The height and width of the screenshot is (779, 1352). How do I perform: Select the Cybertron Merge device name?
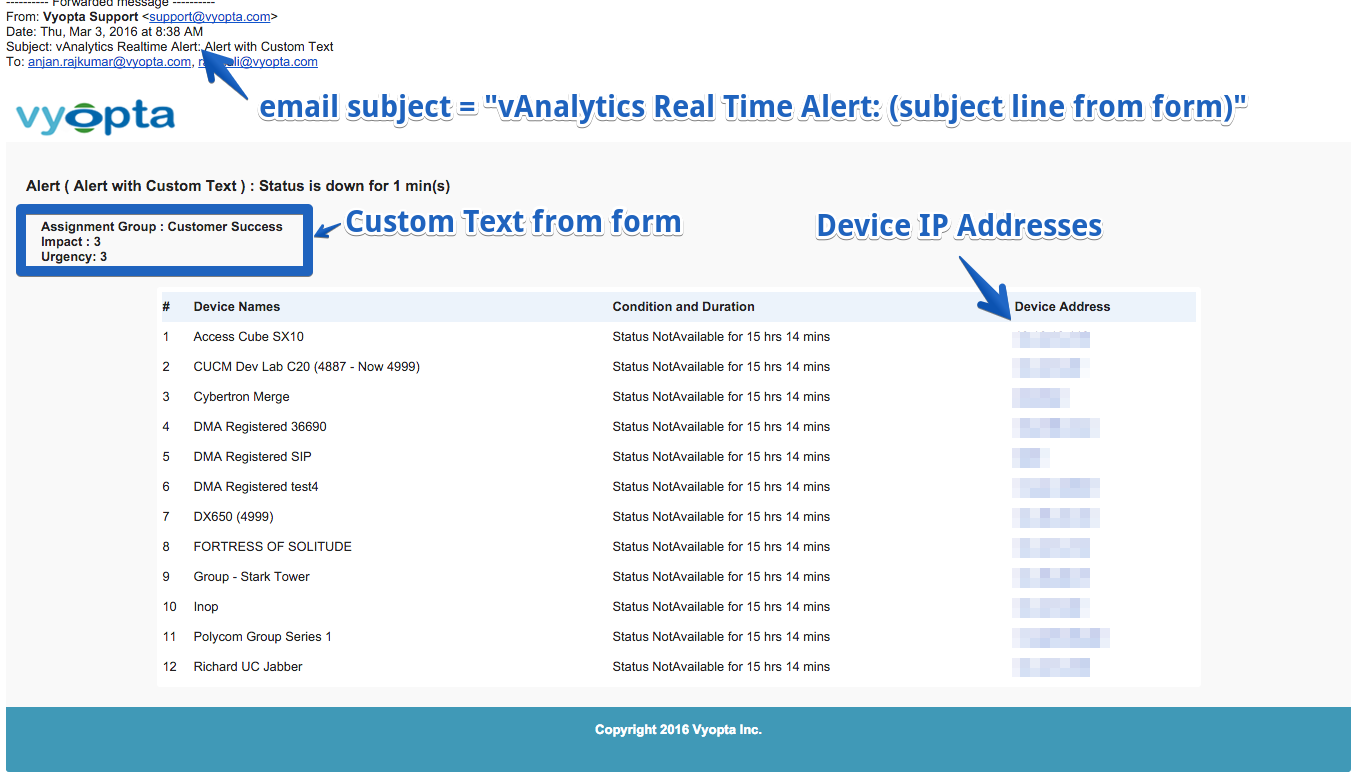[x=242, y=397]
